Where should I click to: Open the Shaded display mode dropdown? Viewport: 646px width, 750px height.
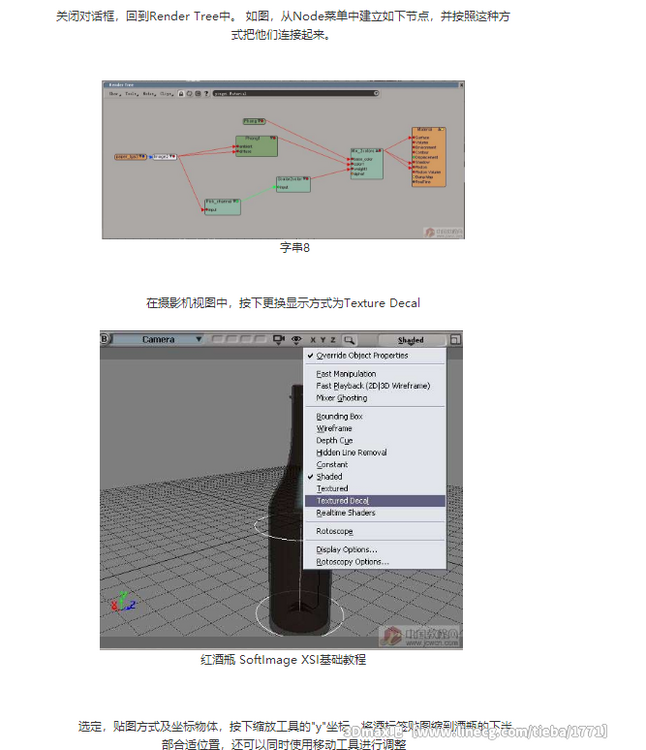click(410, 340)
